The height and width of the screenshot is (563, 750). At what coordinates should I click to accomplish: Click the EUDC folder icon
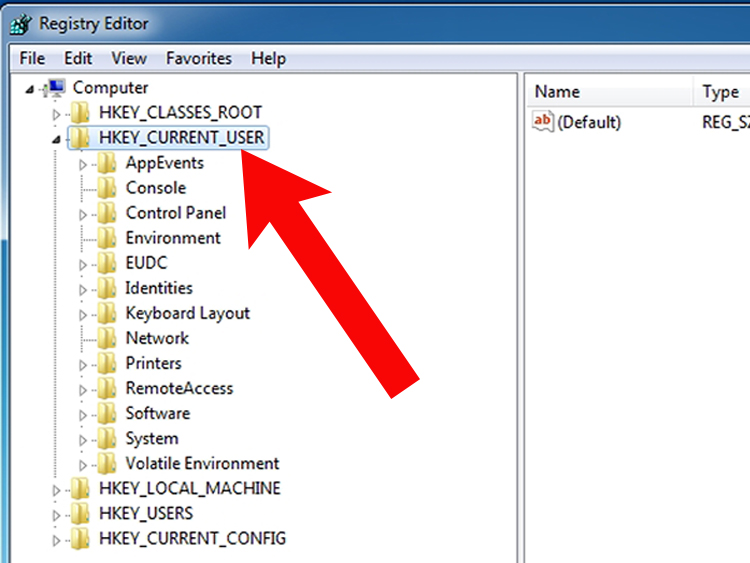107,263
